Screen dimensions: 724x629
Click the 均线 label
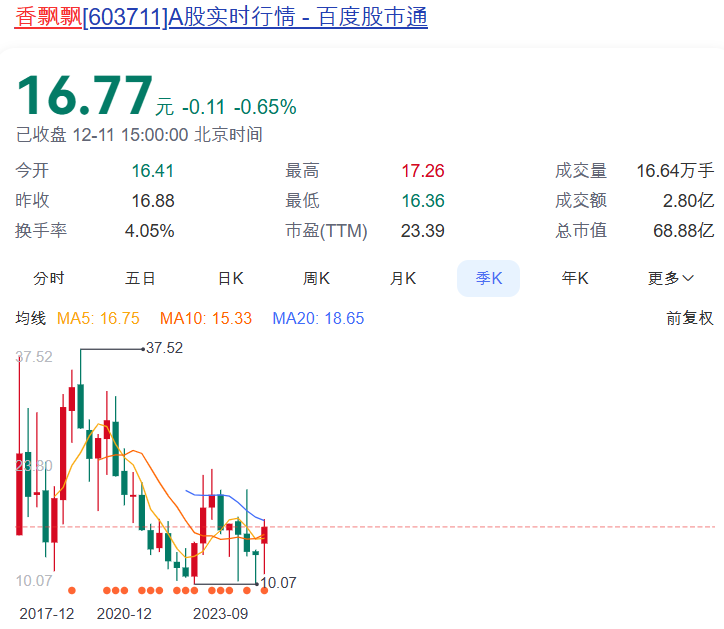tap(30, 318)
